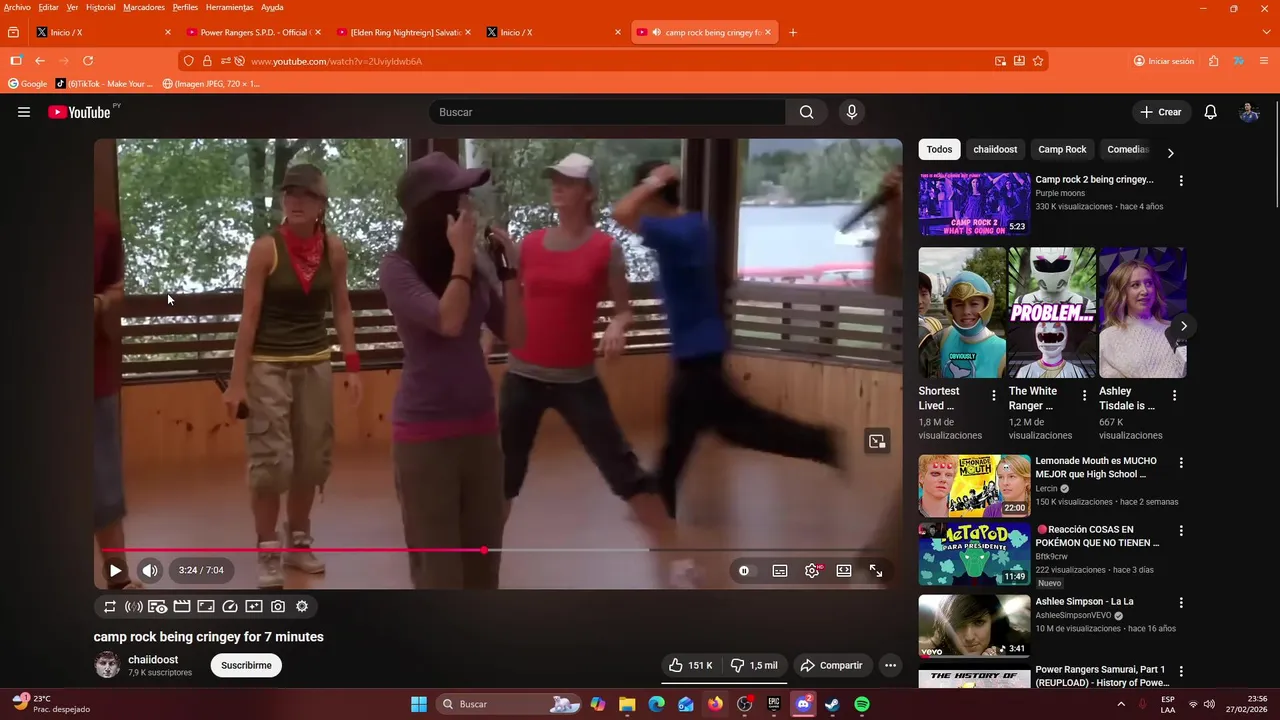Viewport: 1280px width, 720px height.
Task: Click the video filters sparkle icon
Action: pyautogui.click(x=254, y=606)
